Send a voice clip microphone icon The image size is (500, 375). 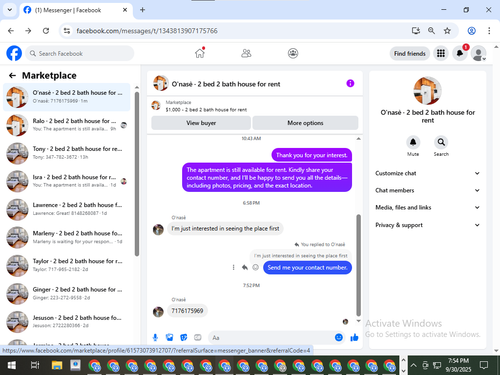coord(155,338)
